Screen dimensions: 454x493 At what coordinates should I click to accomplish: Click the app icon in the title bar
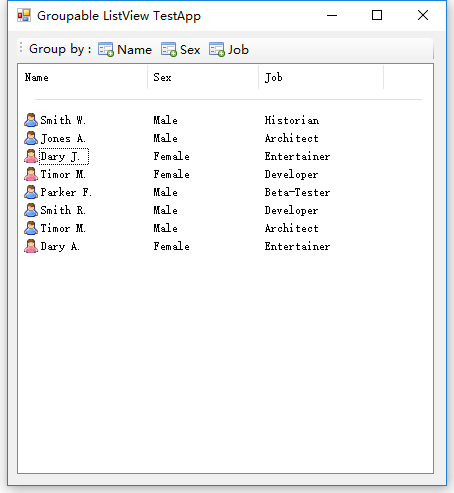(24, 15)
